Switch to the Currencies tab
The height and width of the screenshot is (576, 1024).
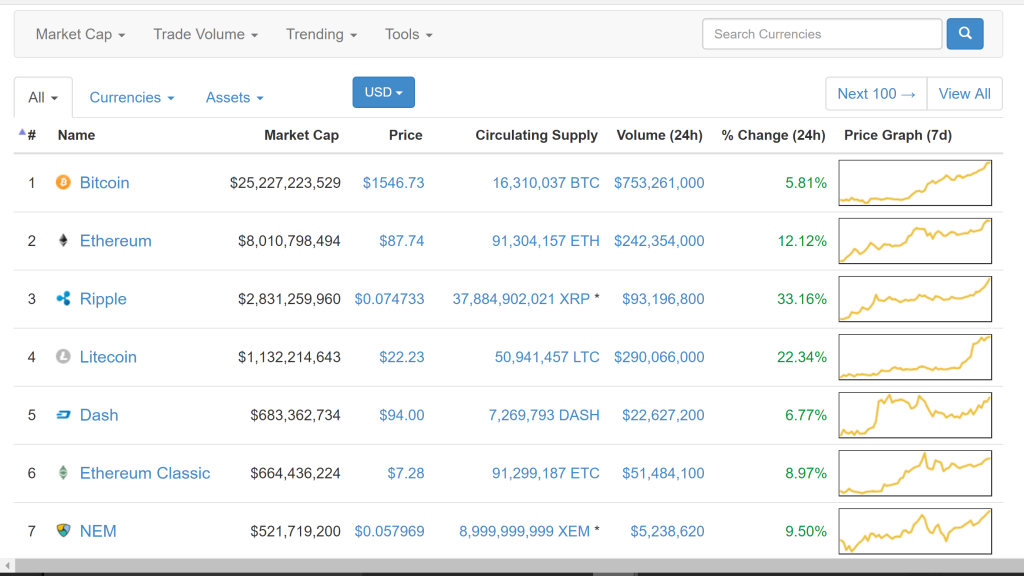(132, 97)
